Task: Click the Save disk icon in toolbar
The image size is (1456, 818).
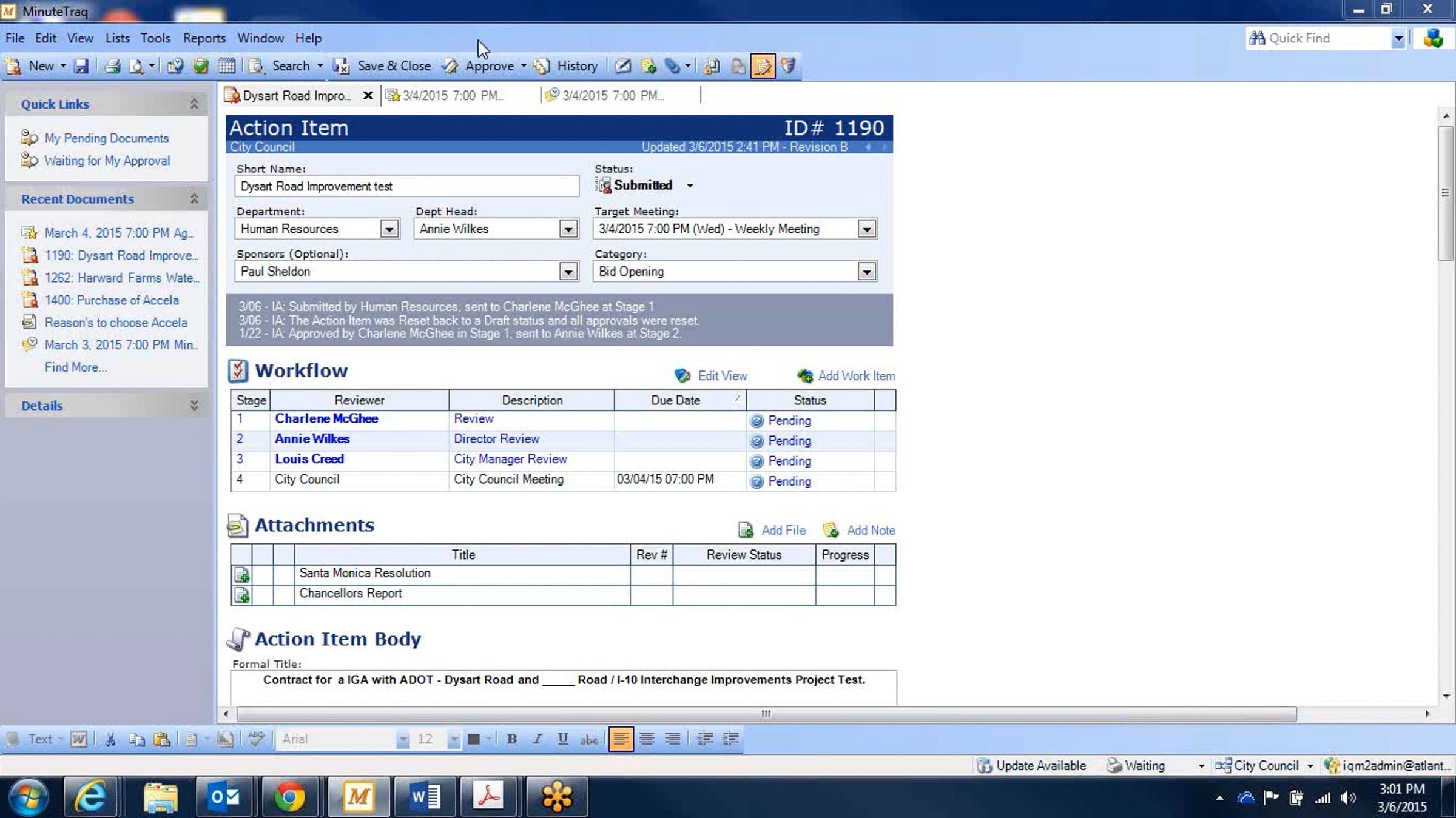Action: pyautogui.click(x=81, y=66)
